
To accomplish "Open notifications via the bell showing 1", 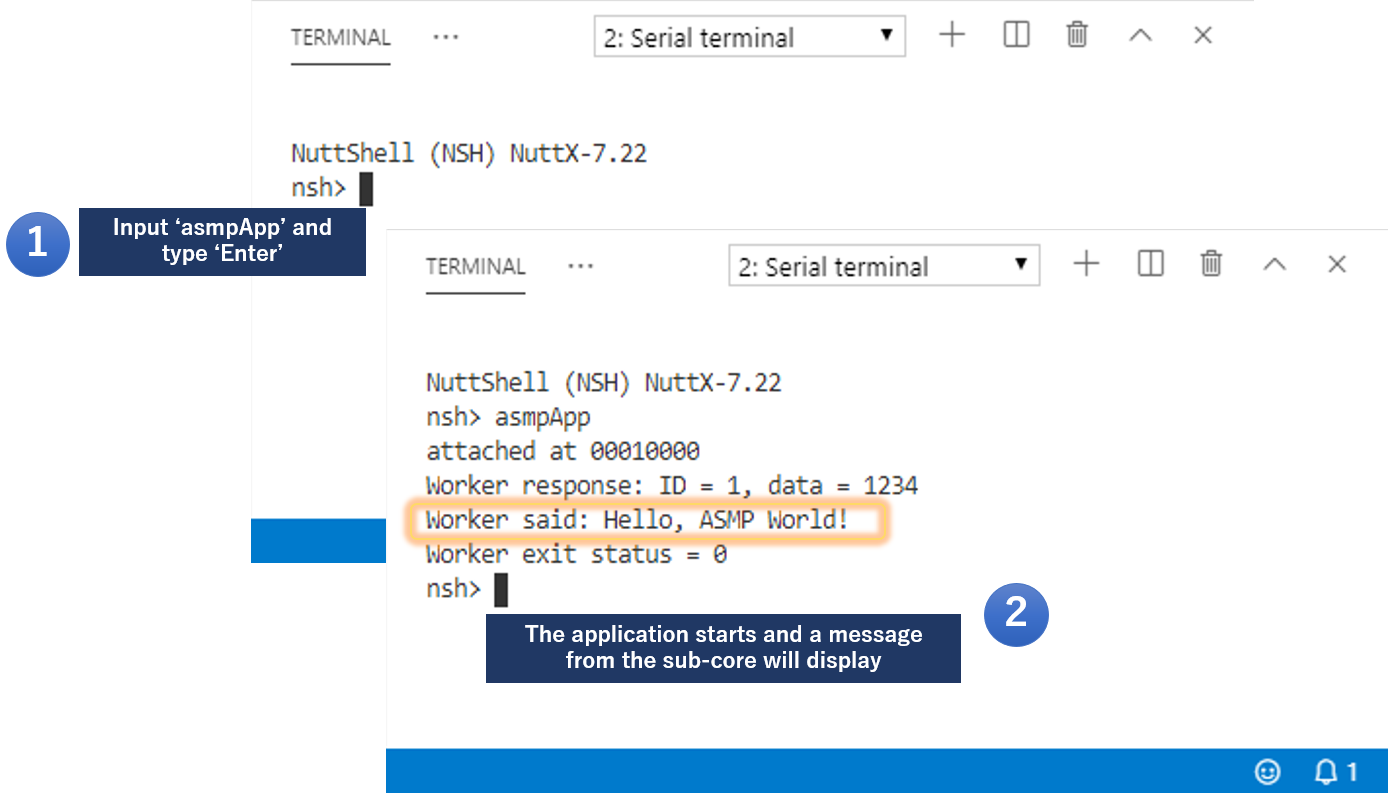I will (1328, 772).
